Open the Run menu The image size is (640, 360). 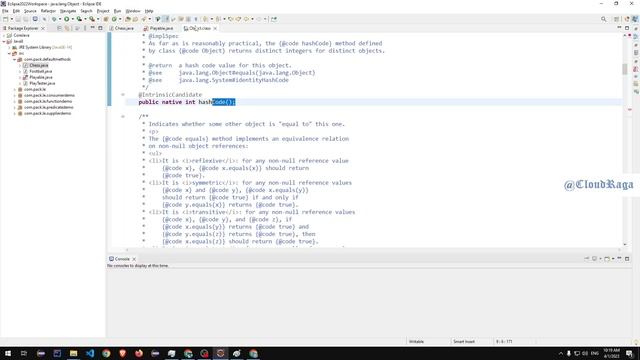[x=118, y=11]
